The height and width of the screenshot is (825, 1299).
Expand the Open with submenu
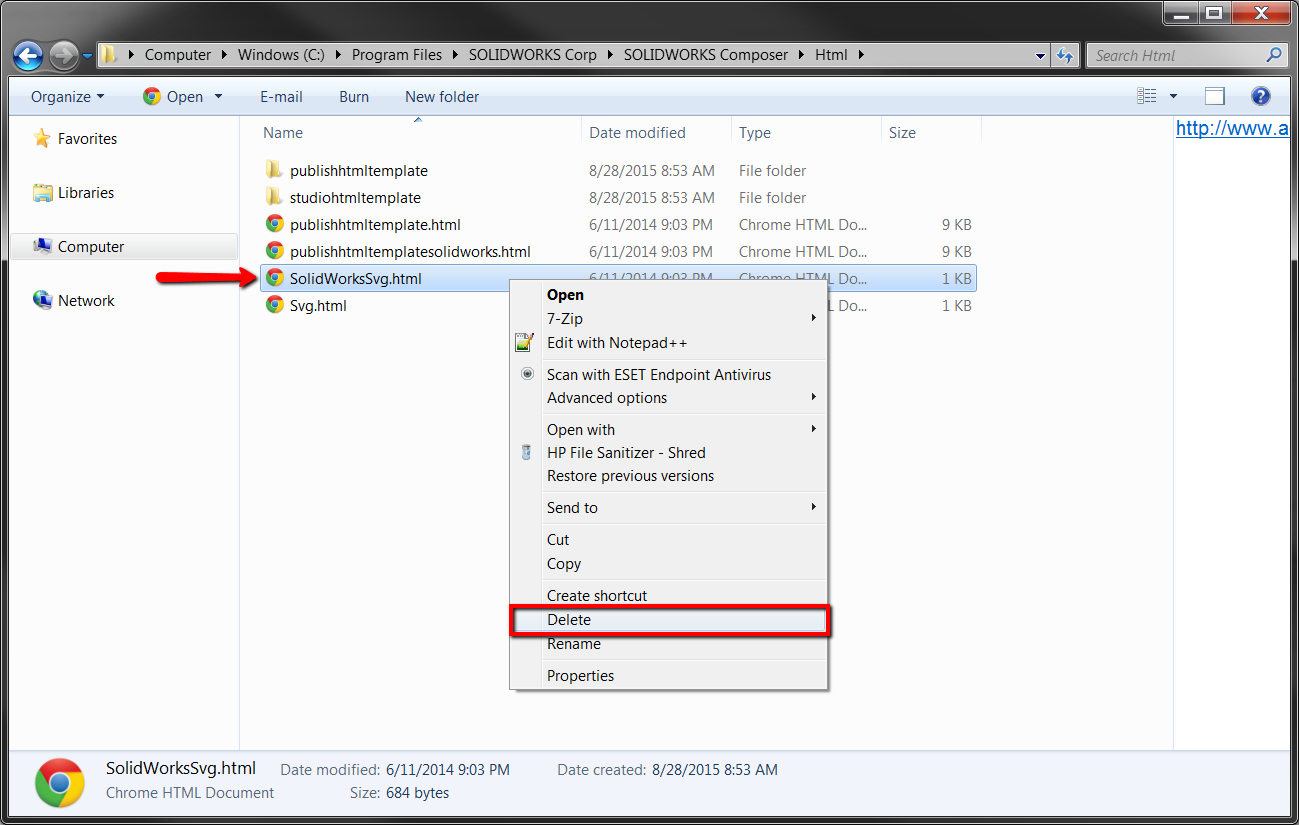(669, 430)
